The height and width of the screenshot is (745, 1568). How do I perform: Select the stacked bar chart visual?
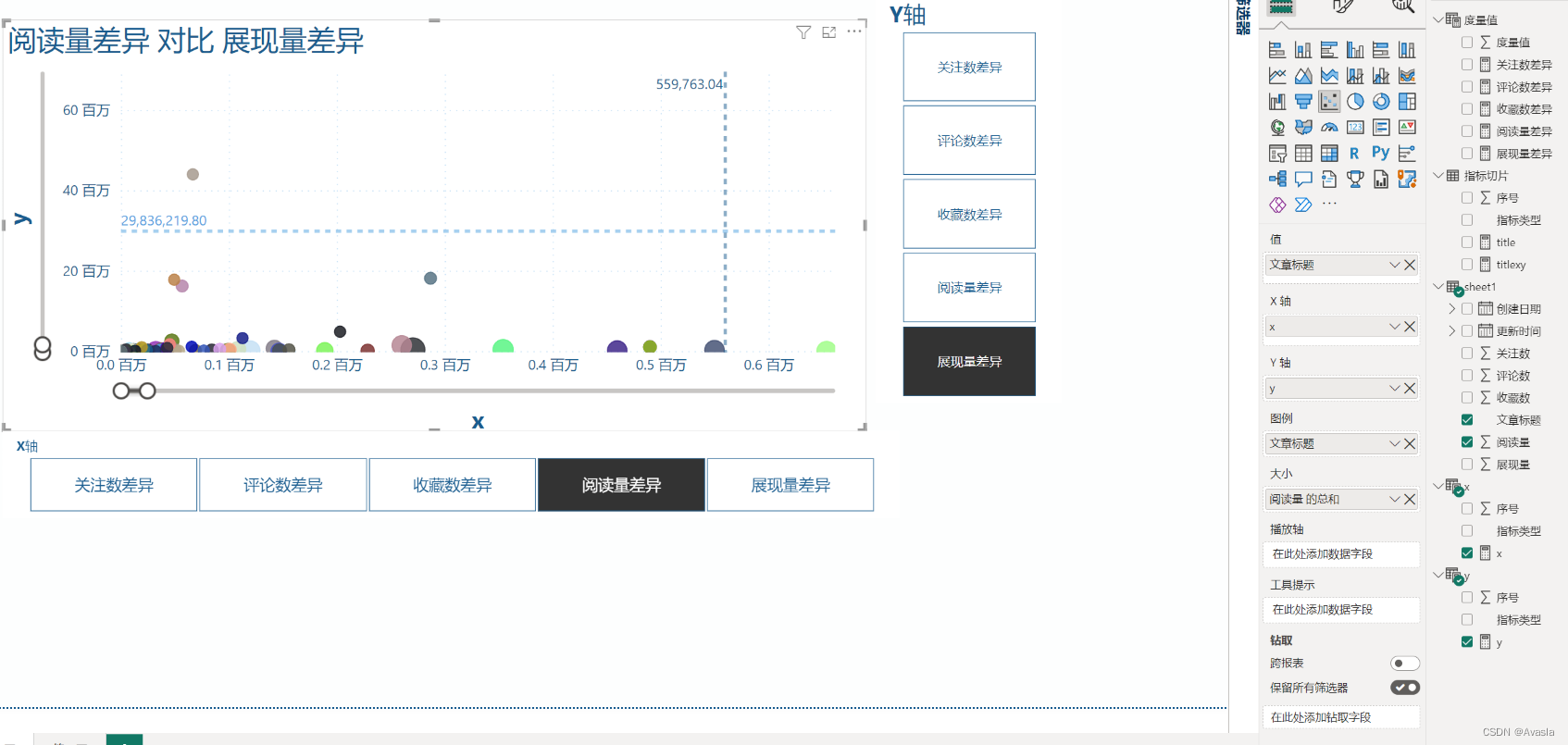click(x=1277, y=50)
